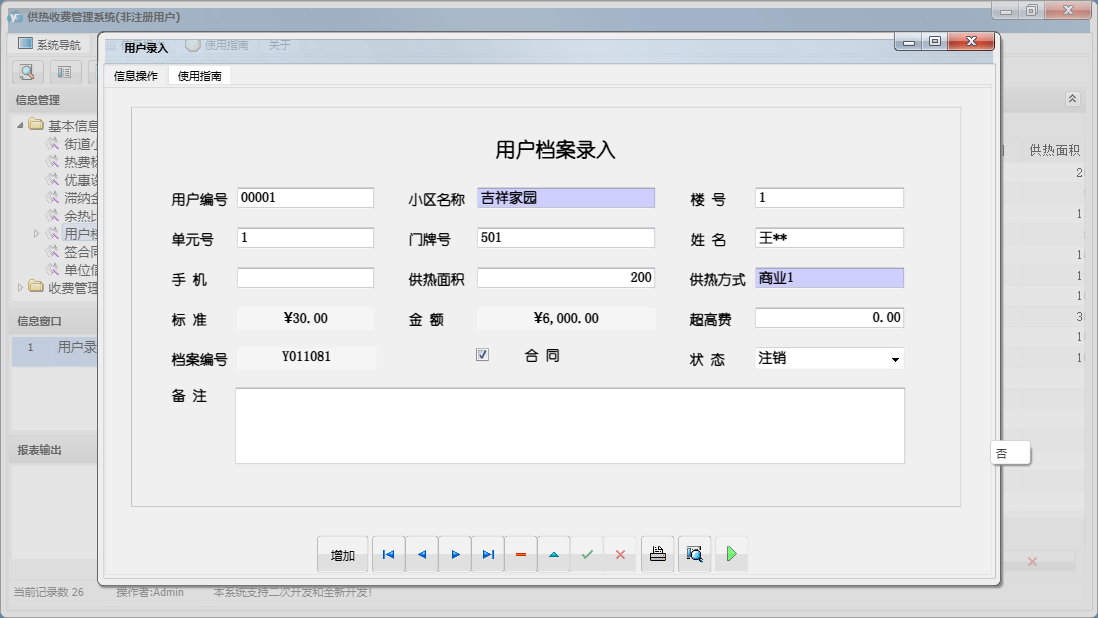
Task: Jump to the first record
Action: [x=388, y=555]
